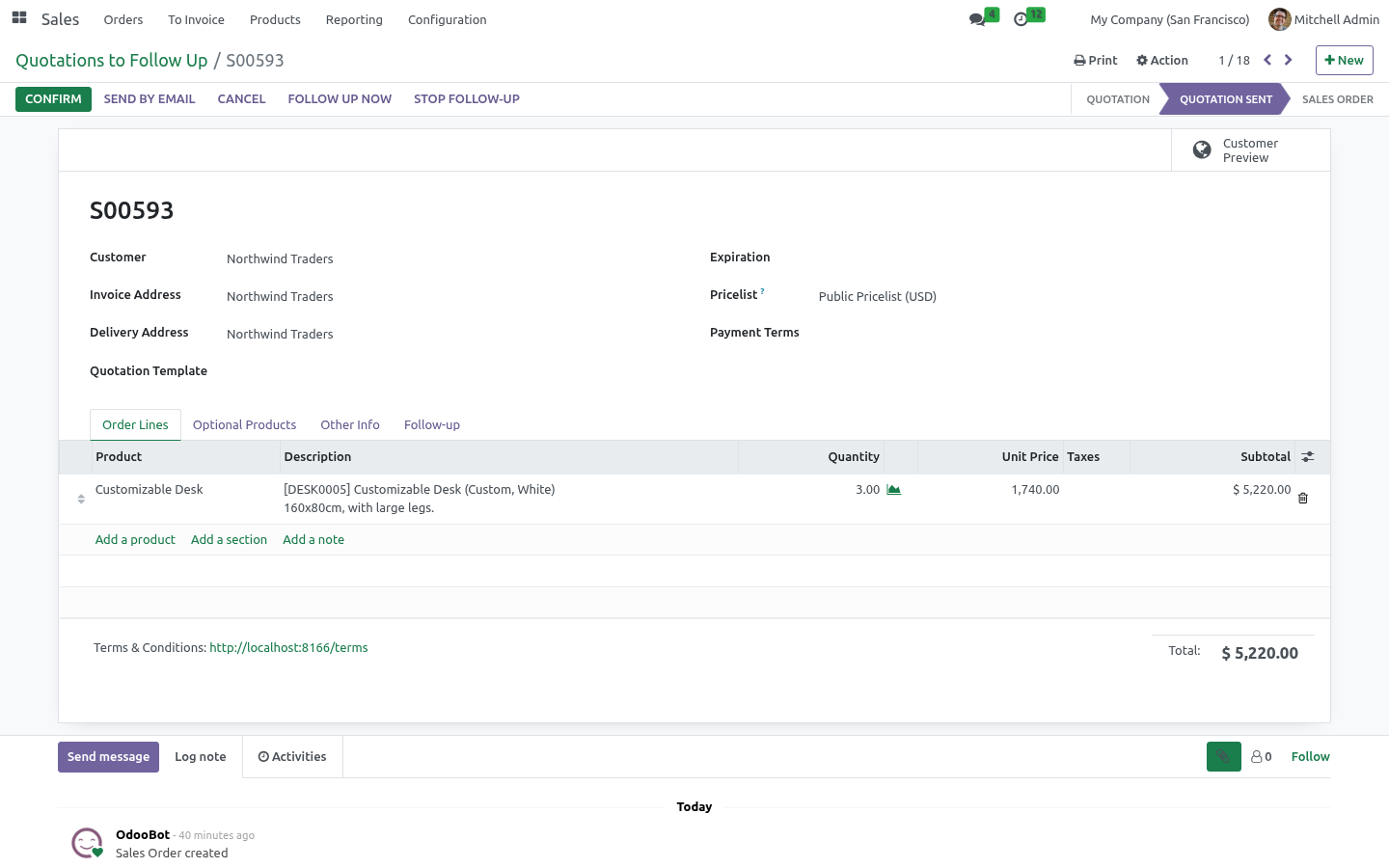Screen dimensions: 1389x868
Task: Click Pricelist help question mark
Action: 762,290
